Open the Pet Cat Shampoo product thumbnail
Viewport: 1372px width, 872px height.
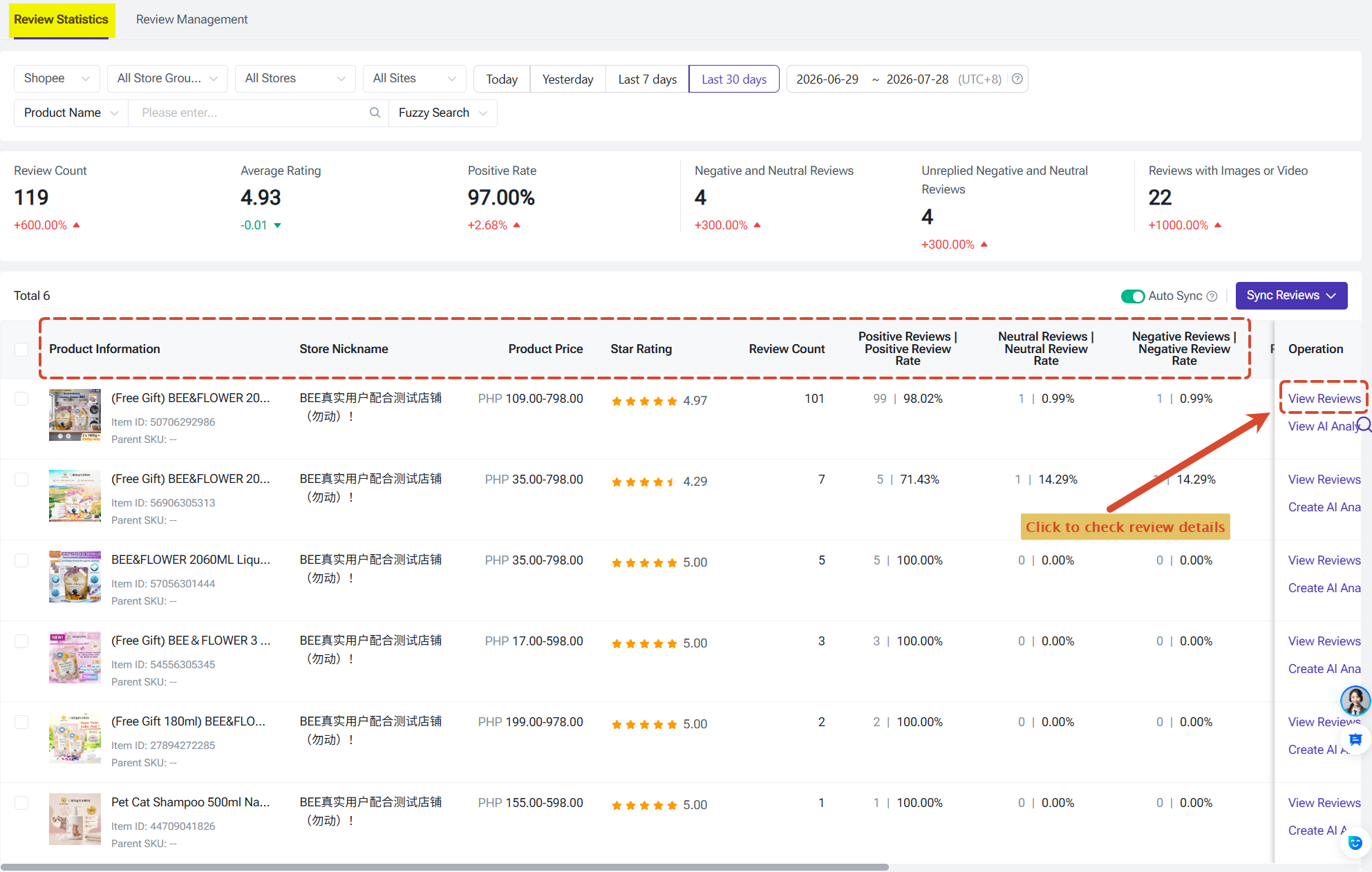point(75,819)
